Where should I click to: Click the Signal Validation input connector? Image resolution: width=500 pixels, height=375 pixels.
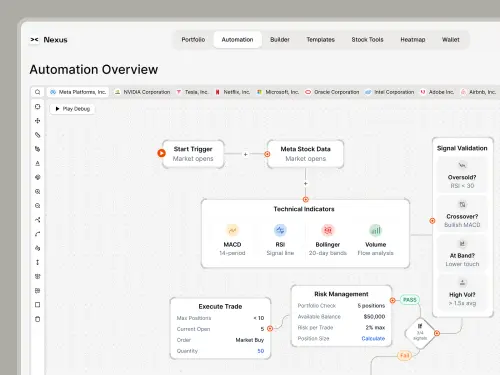pyautogui.click(x=432, y=221)
